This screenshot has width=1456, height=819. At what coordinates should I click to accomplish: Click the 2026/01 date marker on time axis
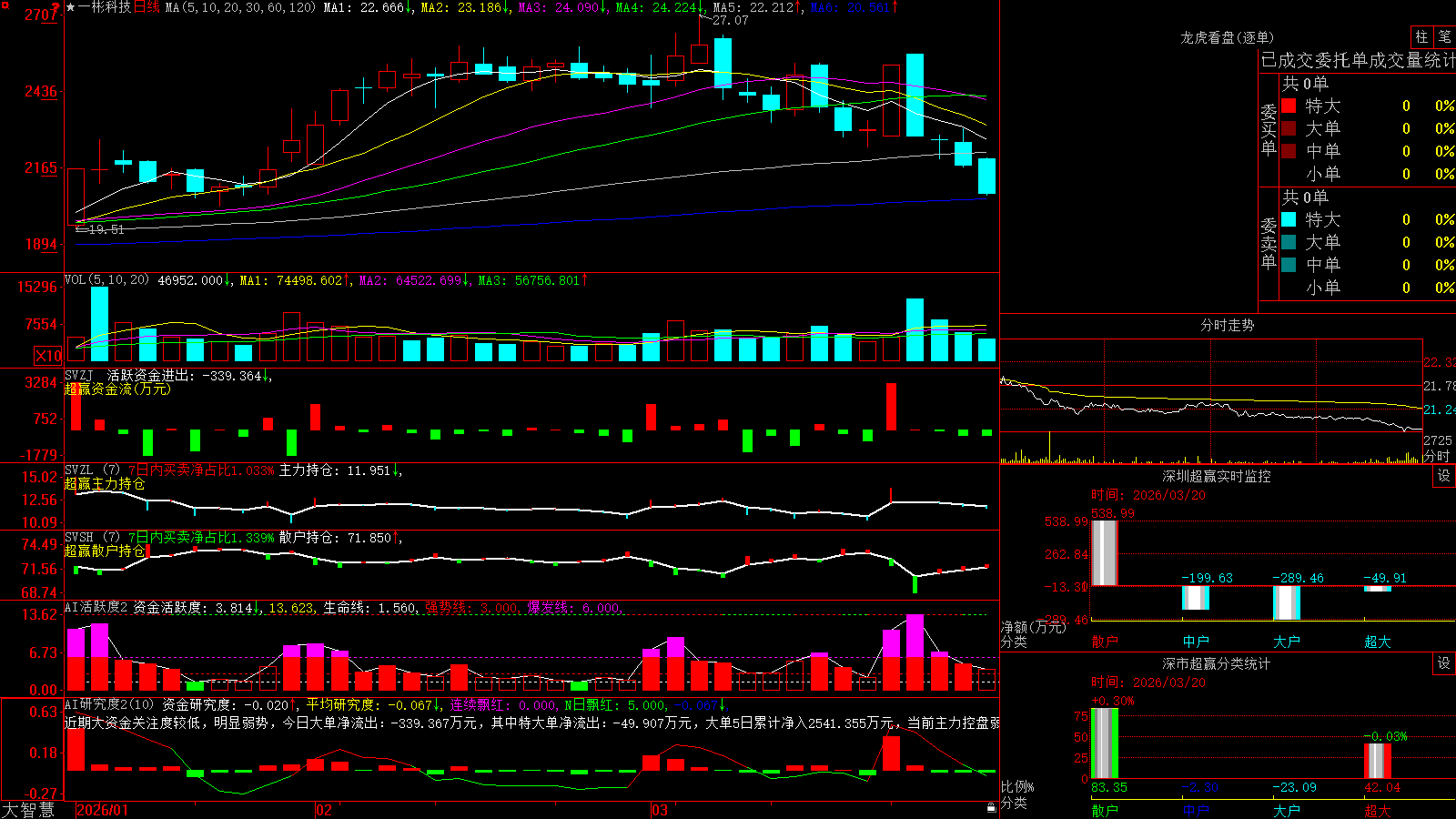(x=103, y=810)
